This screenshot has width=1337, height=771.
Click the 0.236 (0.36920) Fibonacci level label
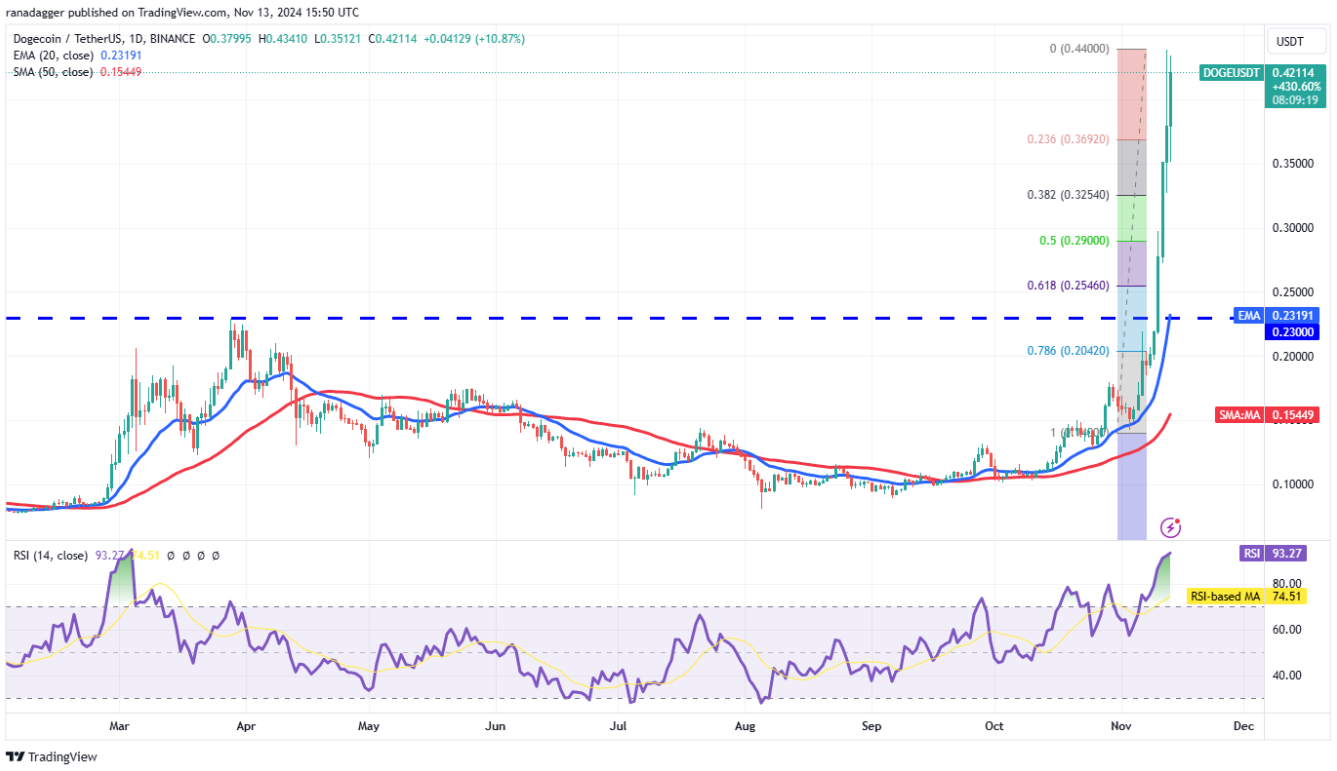pyautogui.click(x=1066, y=140)
